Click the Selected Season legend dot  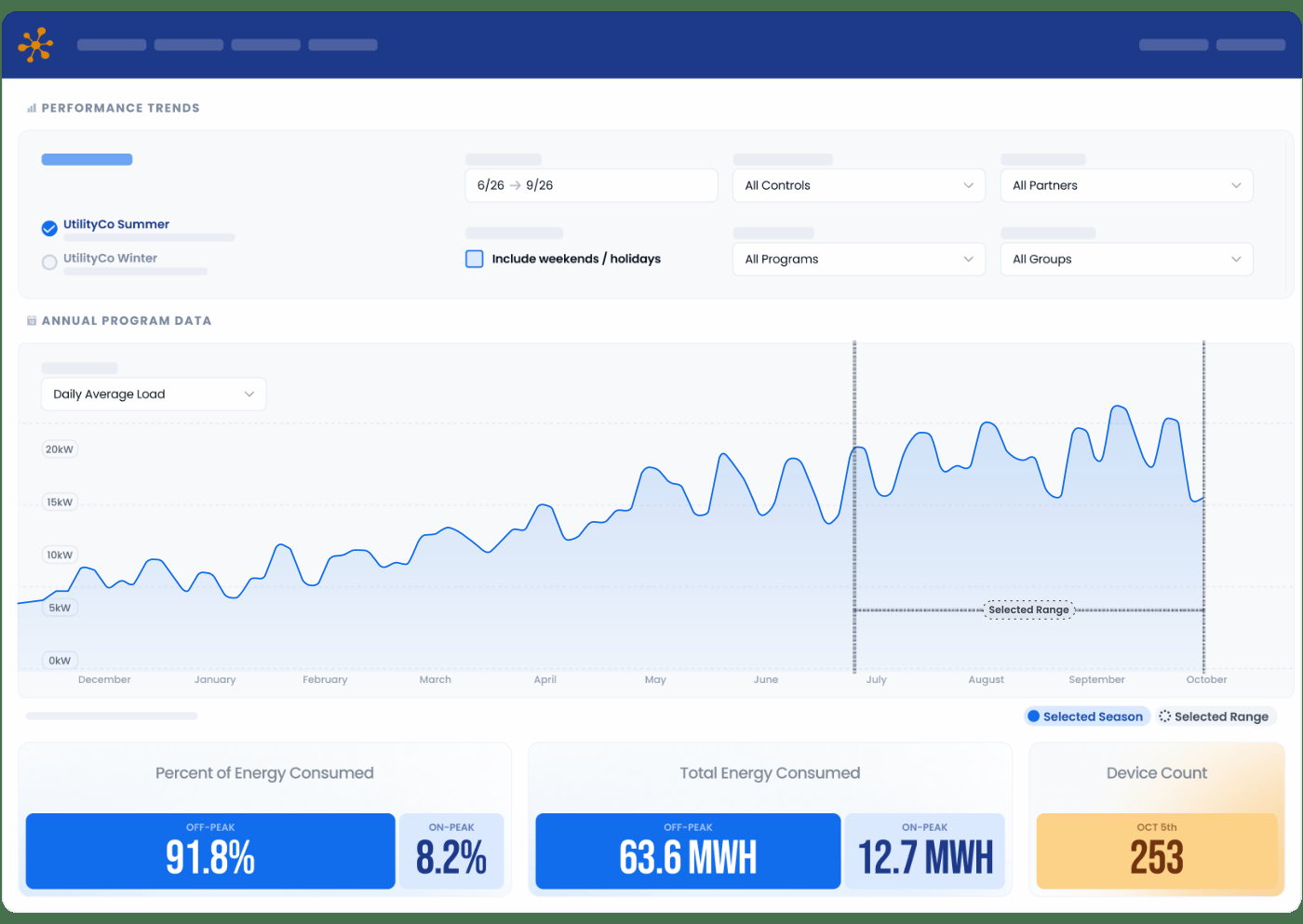(x=1033, y=716)
